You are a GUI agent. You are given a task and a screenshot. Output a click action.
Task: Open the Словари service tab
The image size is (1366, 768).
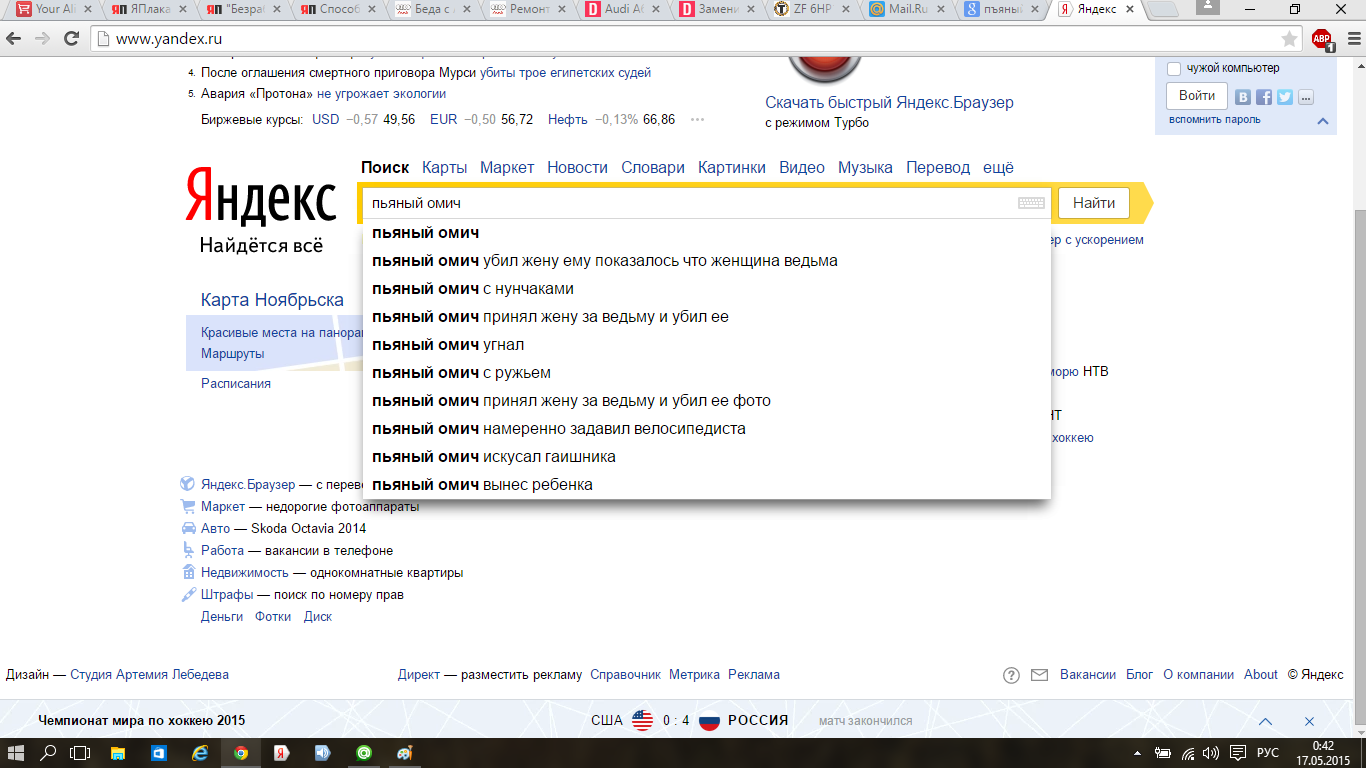653,167
